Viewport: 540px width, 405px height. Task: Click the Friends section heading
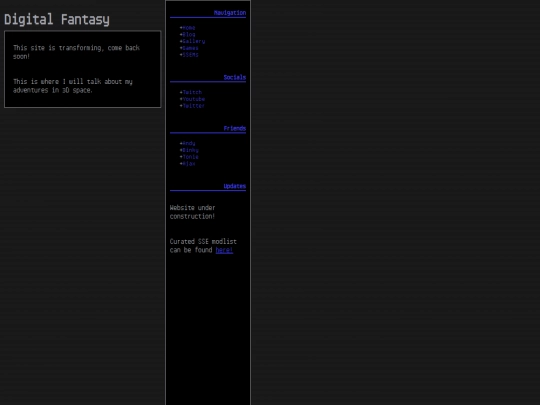pyautogui.click(x=235, y=128)
